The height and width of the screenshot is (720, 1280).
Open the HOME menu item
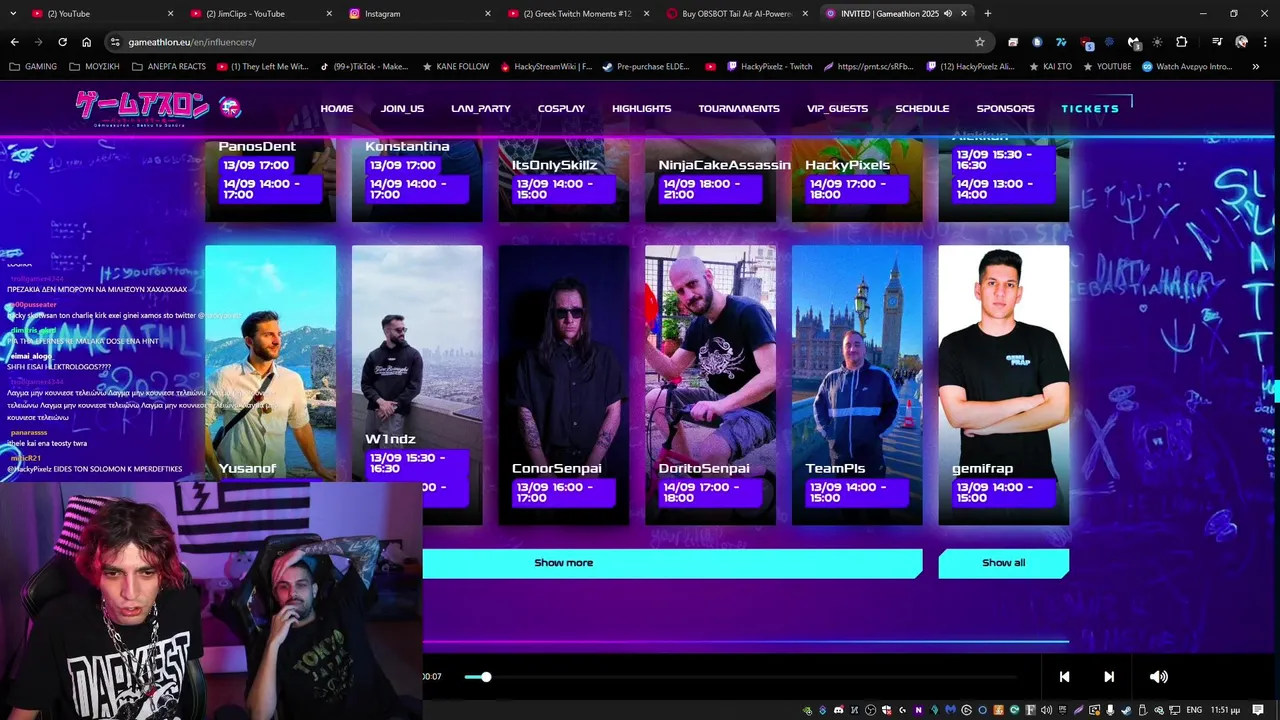pyautogui.click(x=337, y=108)
